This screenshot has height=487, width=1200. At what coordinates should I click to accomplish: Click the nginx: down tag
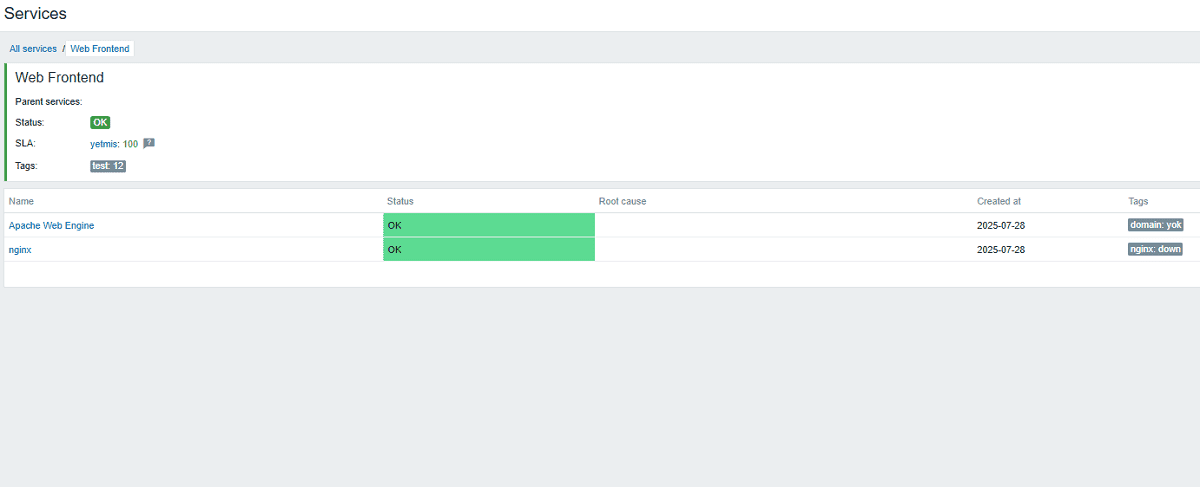(x=1155, y=249)
